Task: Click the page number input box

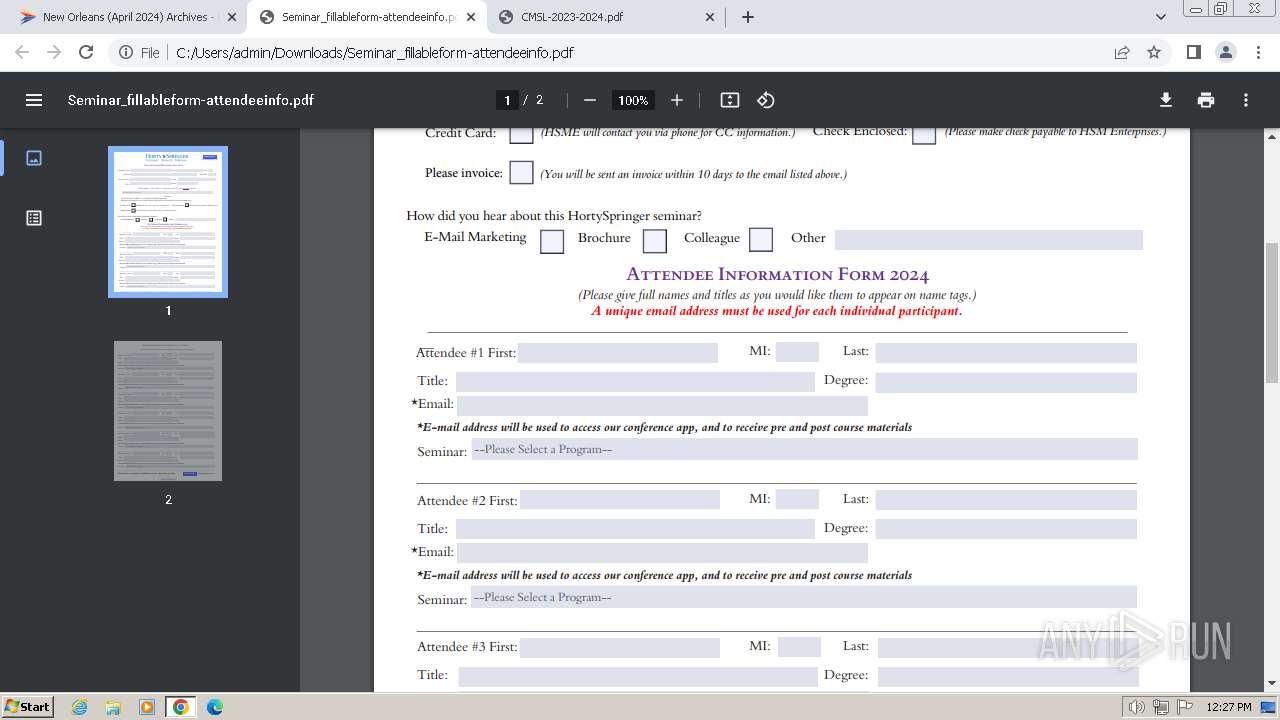Action: click(507, 100)
